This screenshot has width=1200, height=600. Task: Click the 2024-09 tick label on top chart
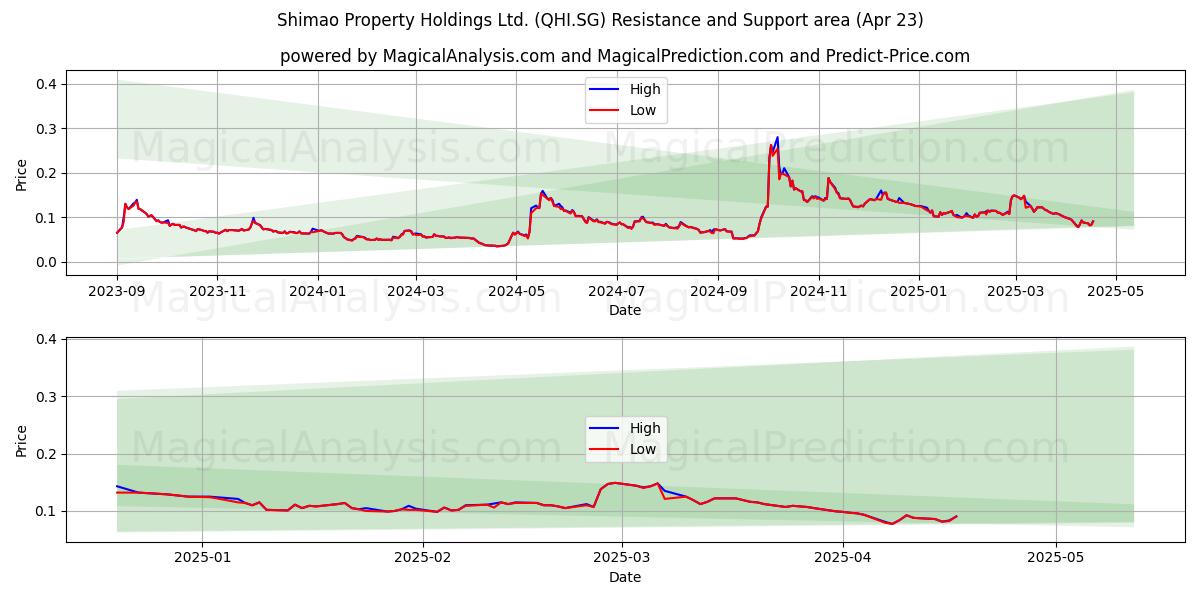pos(718,291)
